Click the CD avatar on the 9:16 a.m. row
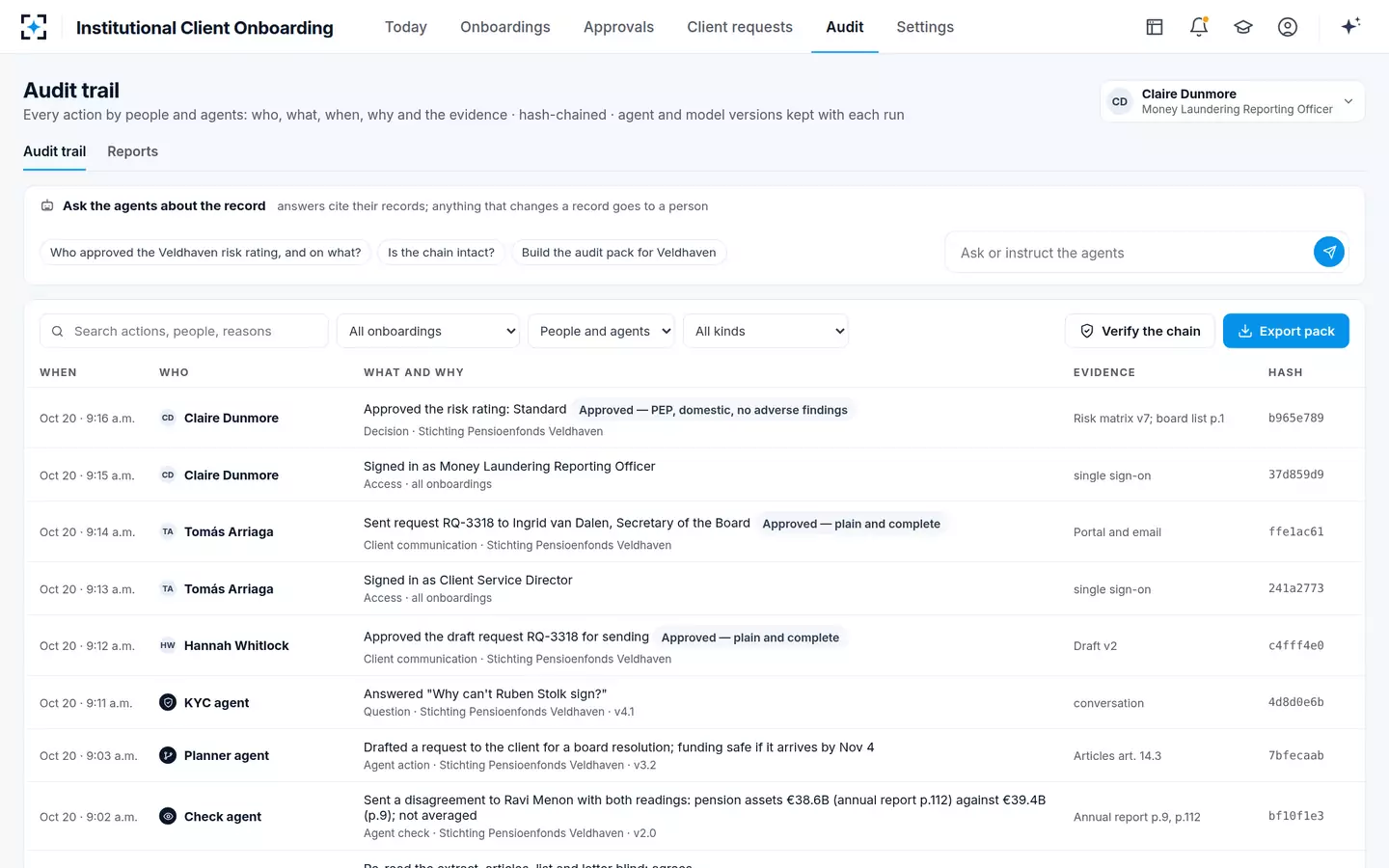 168,418
